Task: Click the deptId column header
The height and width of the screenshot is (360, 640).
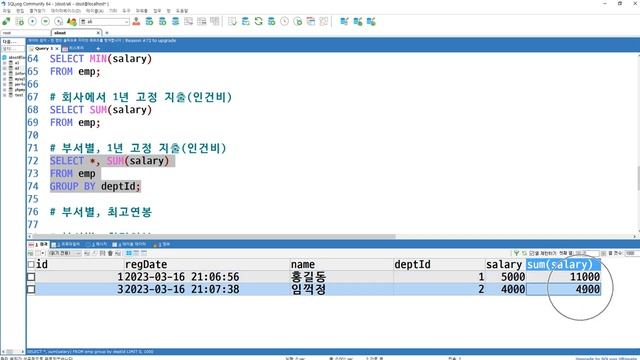Action: coord(439,264)
